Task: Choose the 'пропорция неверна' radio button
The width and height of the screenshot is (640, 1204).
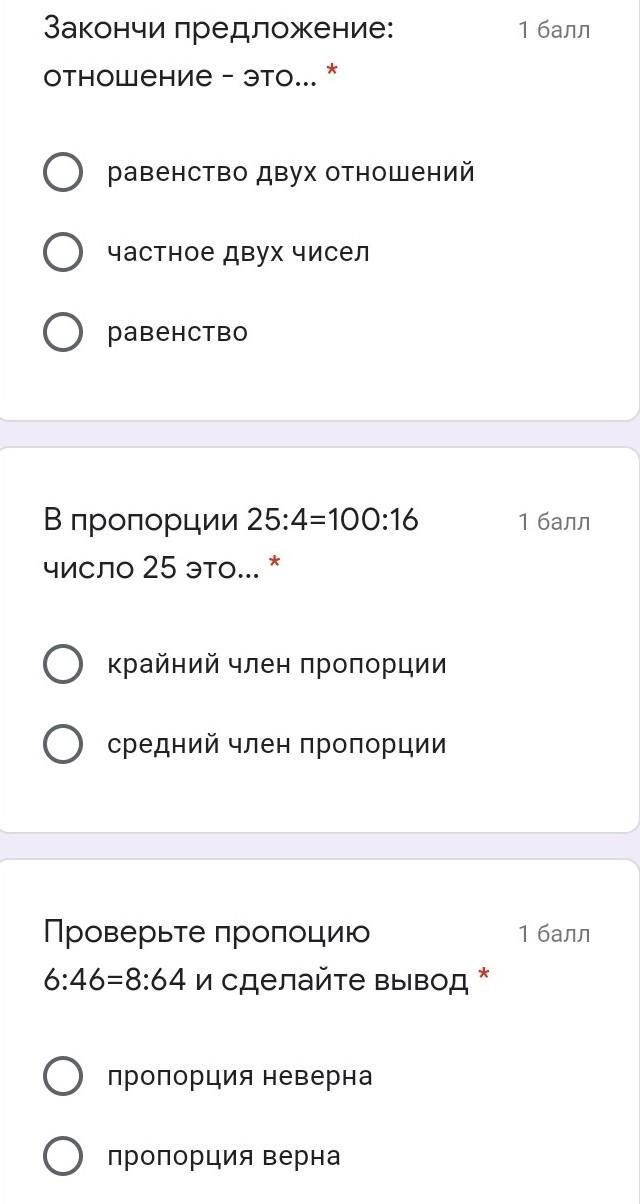Action: click(x=63, y=1076)
